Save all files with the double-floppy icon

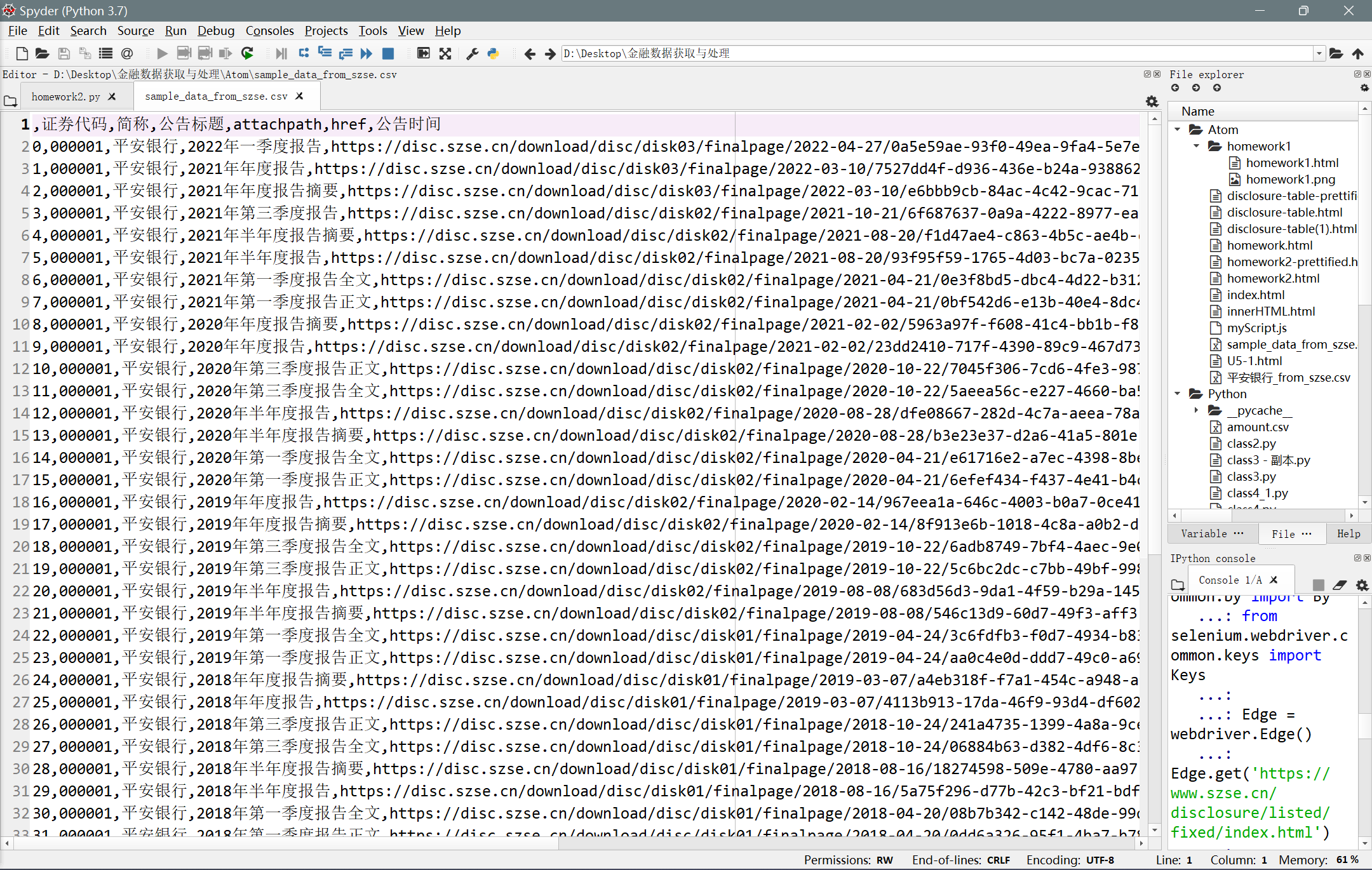pos(84,54)
